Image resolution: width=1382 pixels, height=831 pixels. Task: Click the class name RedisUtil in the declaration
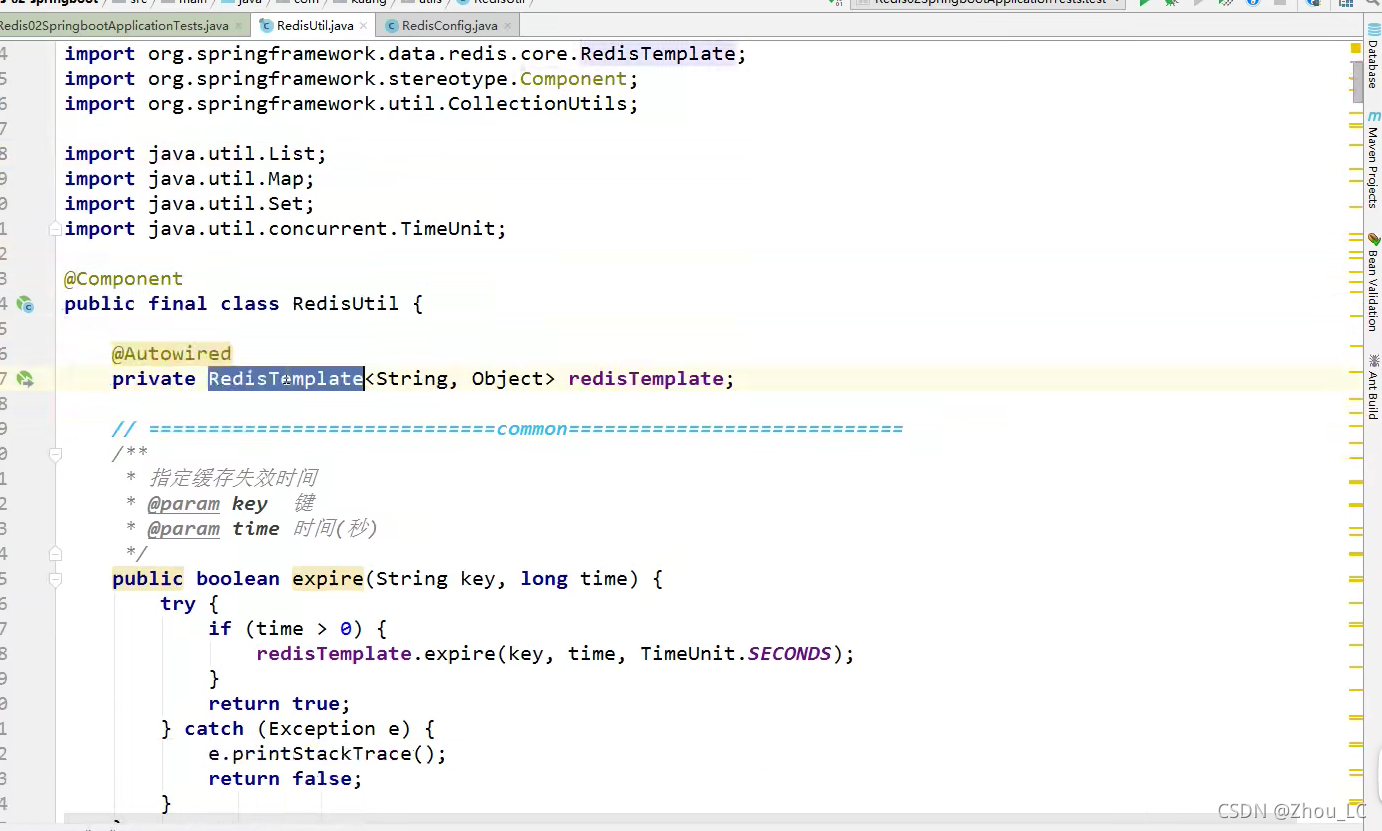(x=345, y=304)
